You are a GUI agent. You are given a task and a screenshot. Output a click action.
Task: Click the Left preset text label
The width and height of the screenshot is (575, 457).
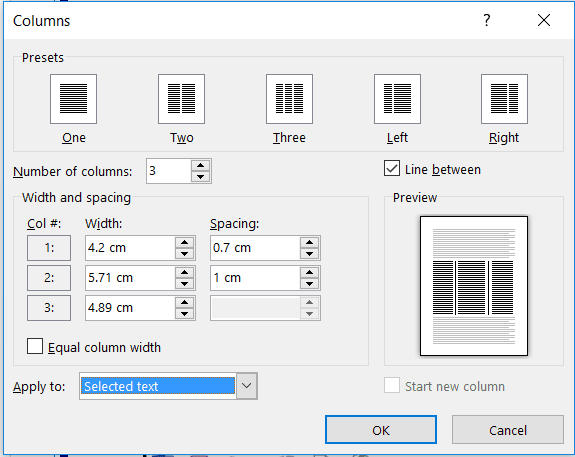click(x=397, y=138)
